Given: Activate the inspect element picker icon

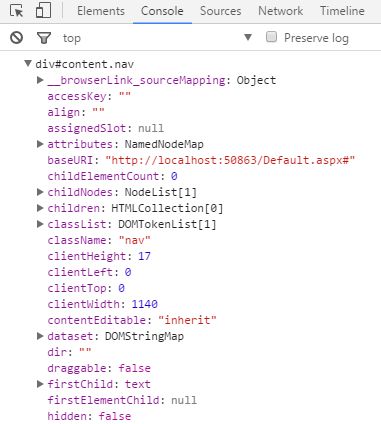Looking at the screenshot, I should (17, 11).
